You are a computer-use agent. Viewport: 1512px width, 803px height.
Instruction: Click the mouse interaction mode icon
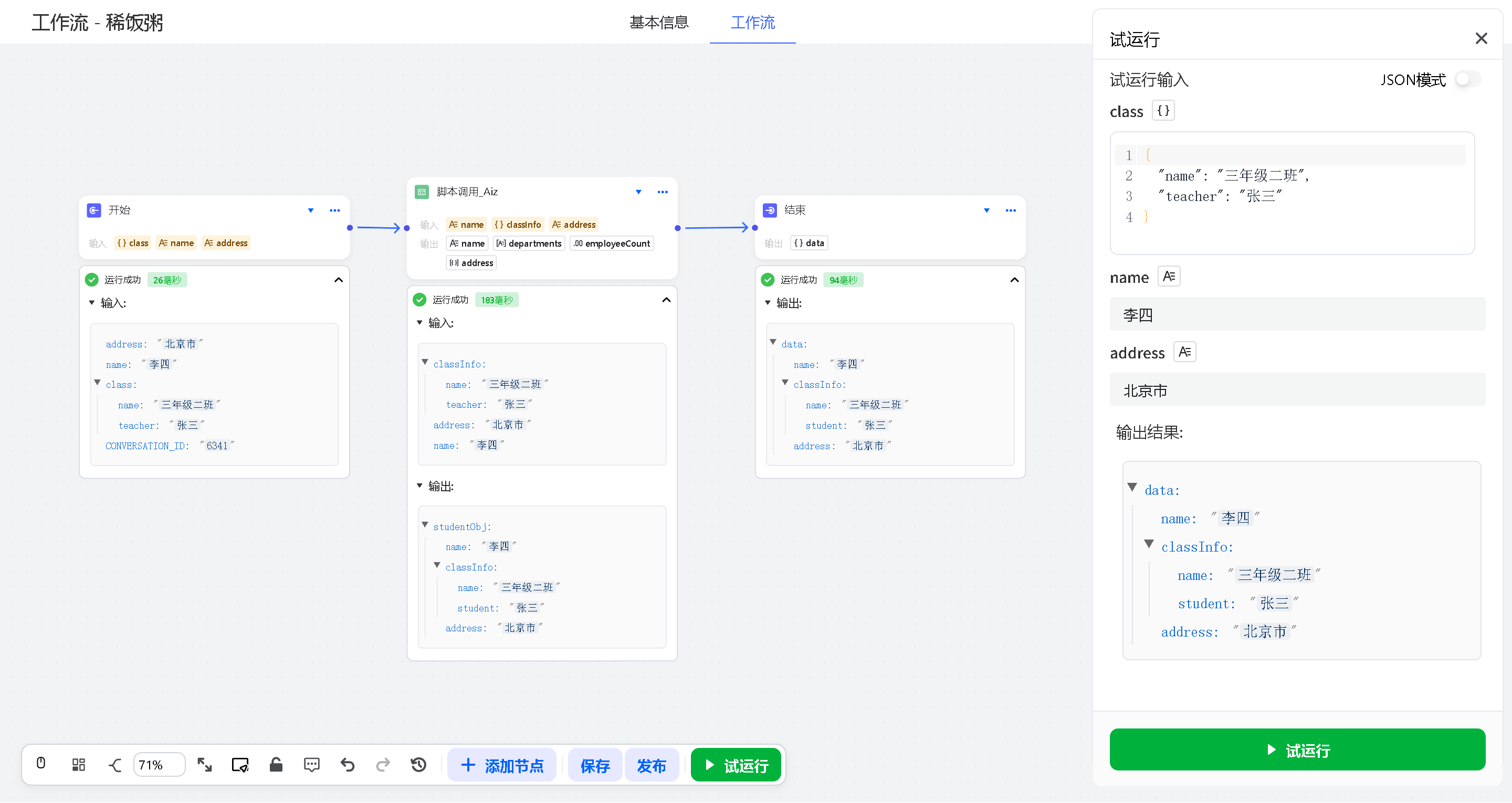(41, 763)
